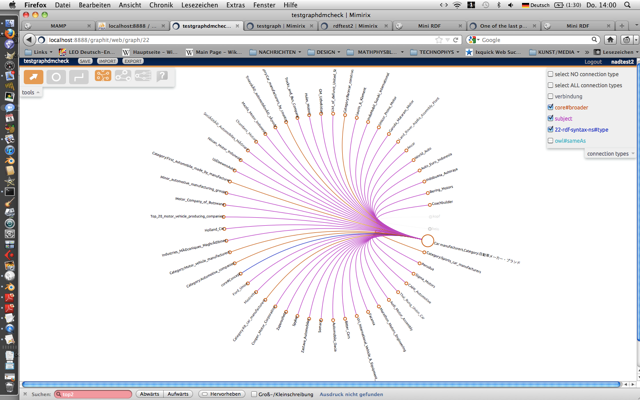Viewport: 640px width, 400px height.
Task: Uncheck the 'subject' connection checkbox
Action: click(x=550, y=118)
